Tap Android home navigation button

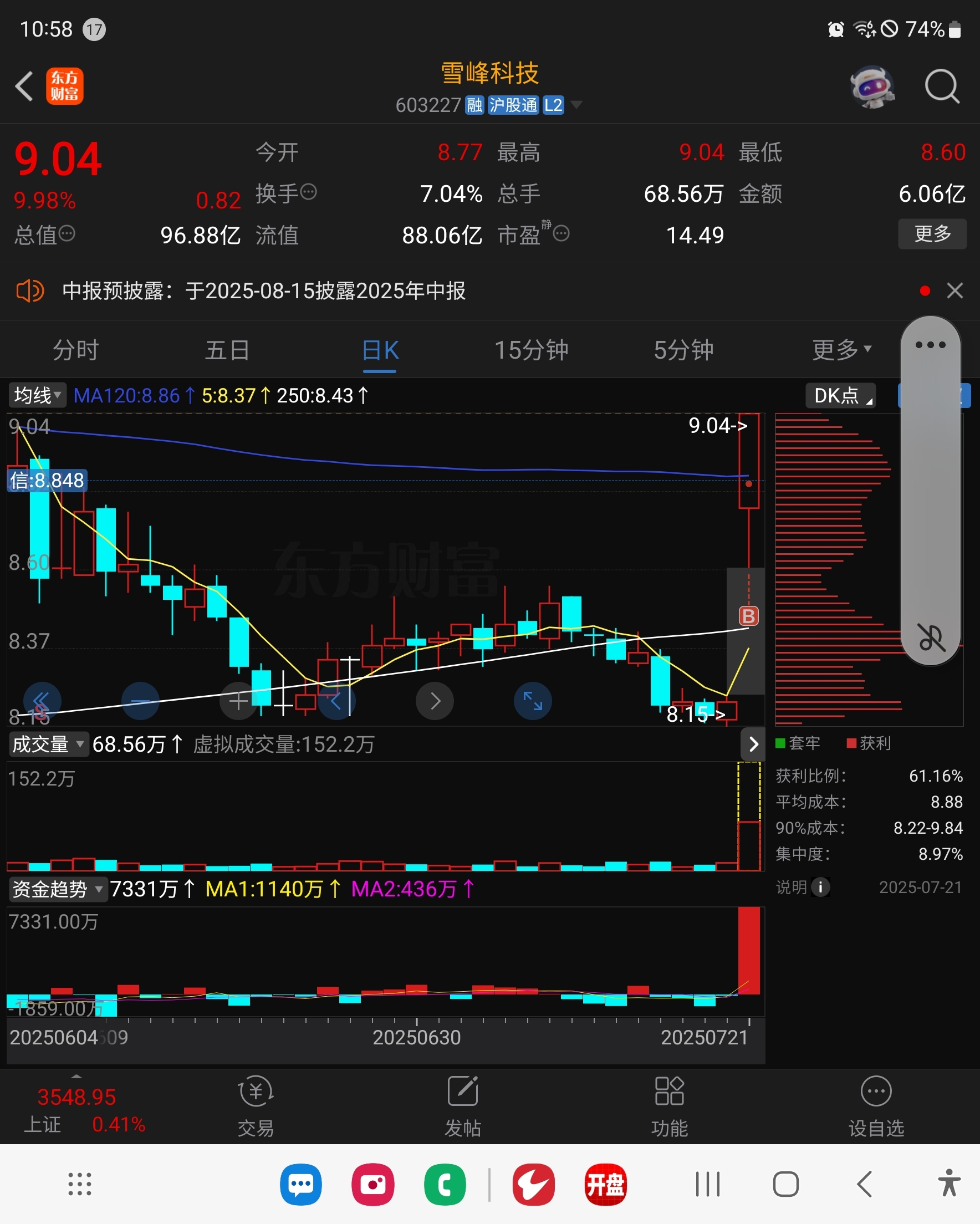click(786, 1184)
